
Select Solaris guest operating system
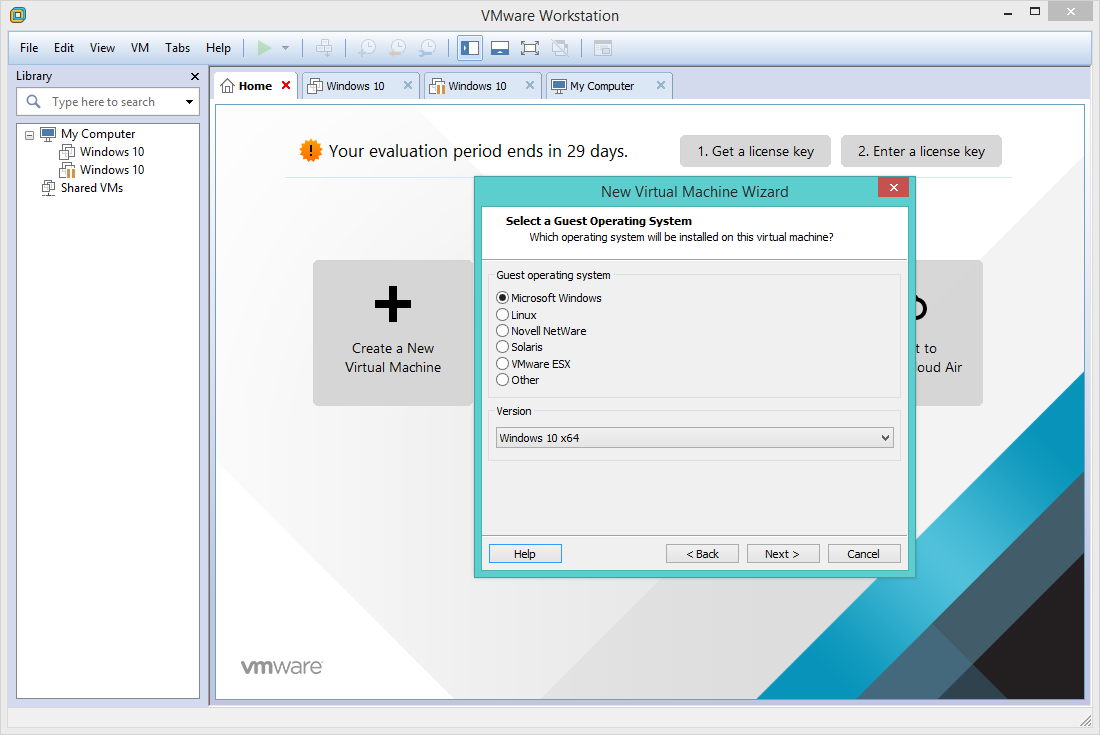519,347
